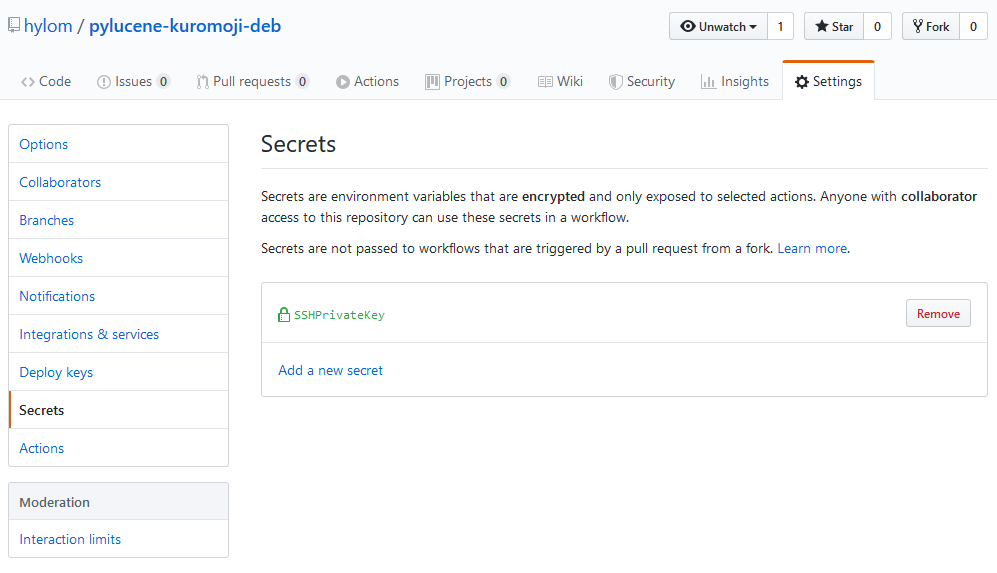Image resolution: width=997 pixels, height=573 pixels.
Task: Open the Wiki tab
Action: [560, 82]
